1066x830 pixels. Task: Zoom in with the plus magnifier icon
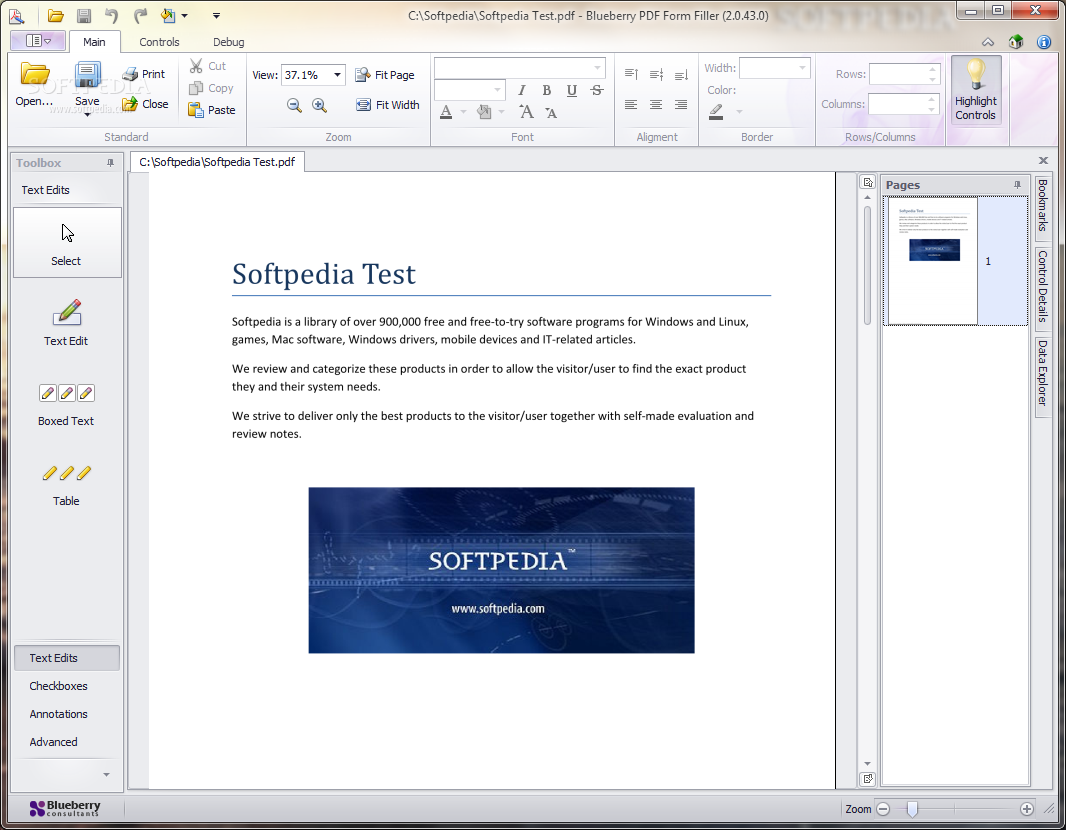(319, 105)
